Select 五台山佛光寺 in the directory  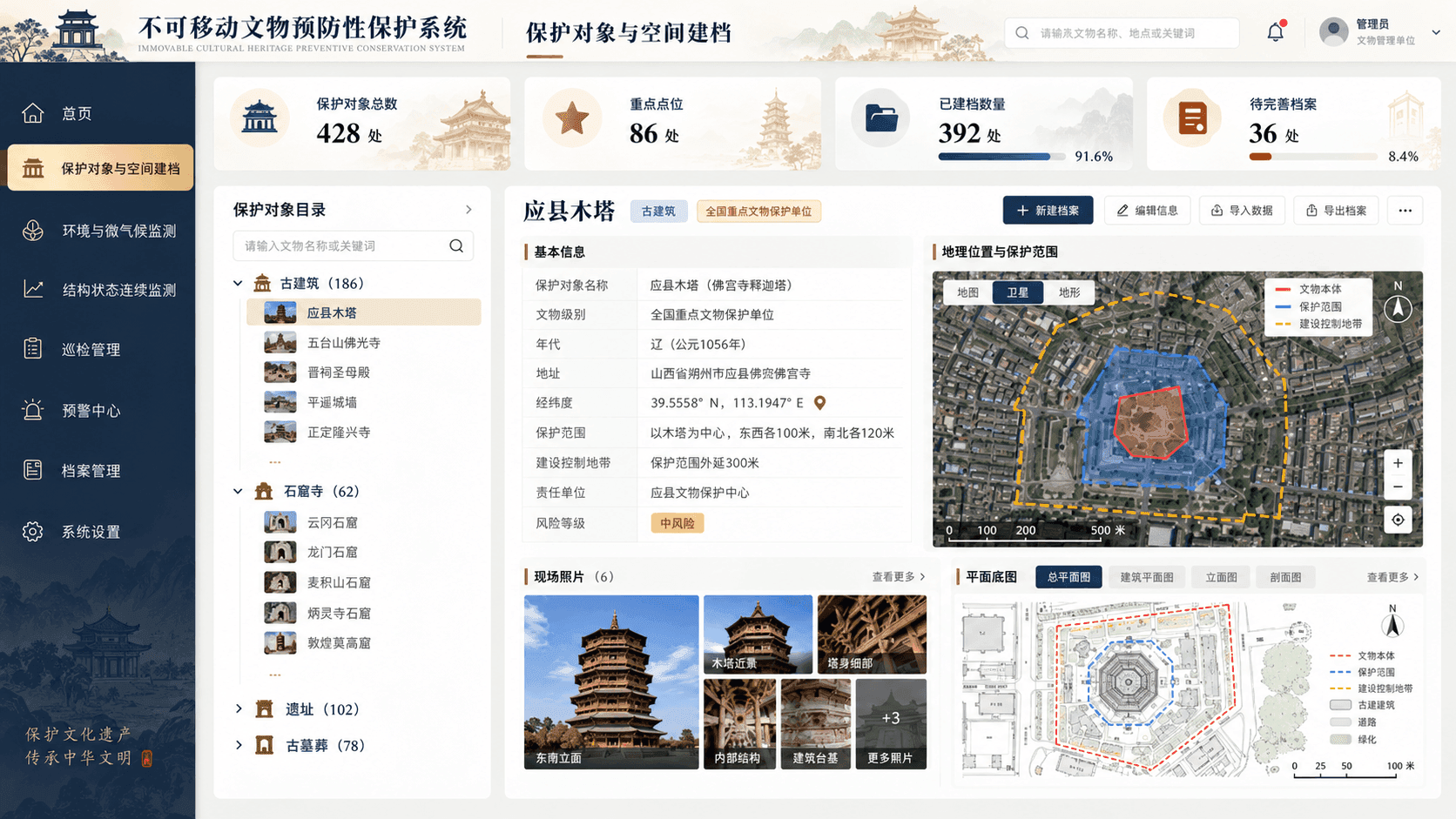tap(363, 343)
